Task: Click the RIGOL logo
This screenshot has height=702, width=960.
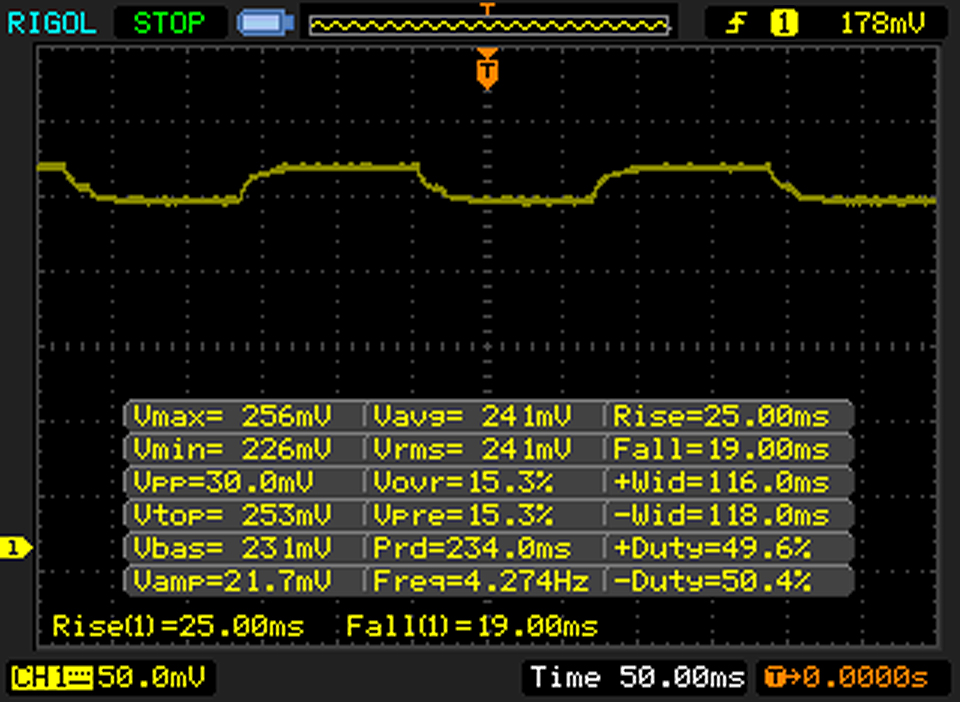Action: 51,24
